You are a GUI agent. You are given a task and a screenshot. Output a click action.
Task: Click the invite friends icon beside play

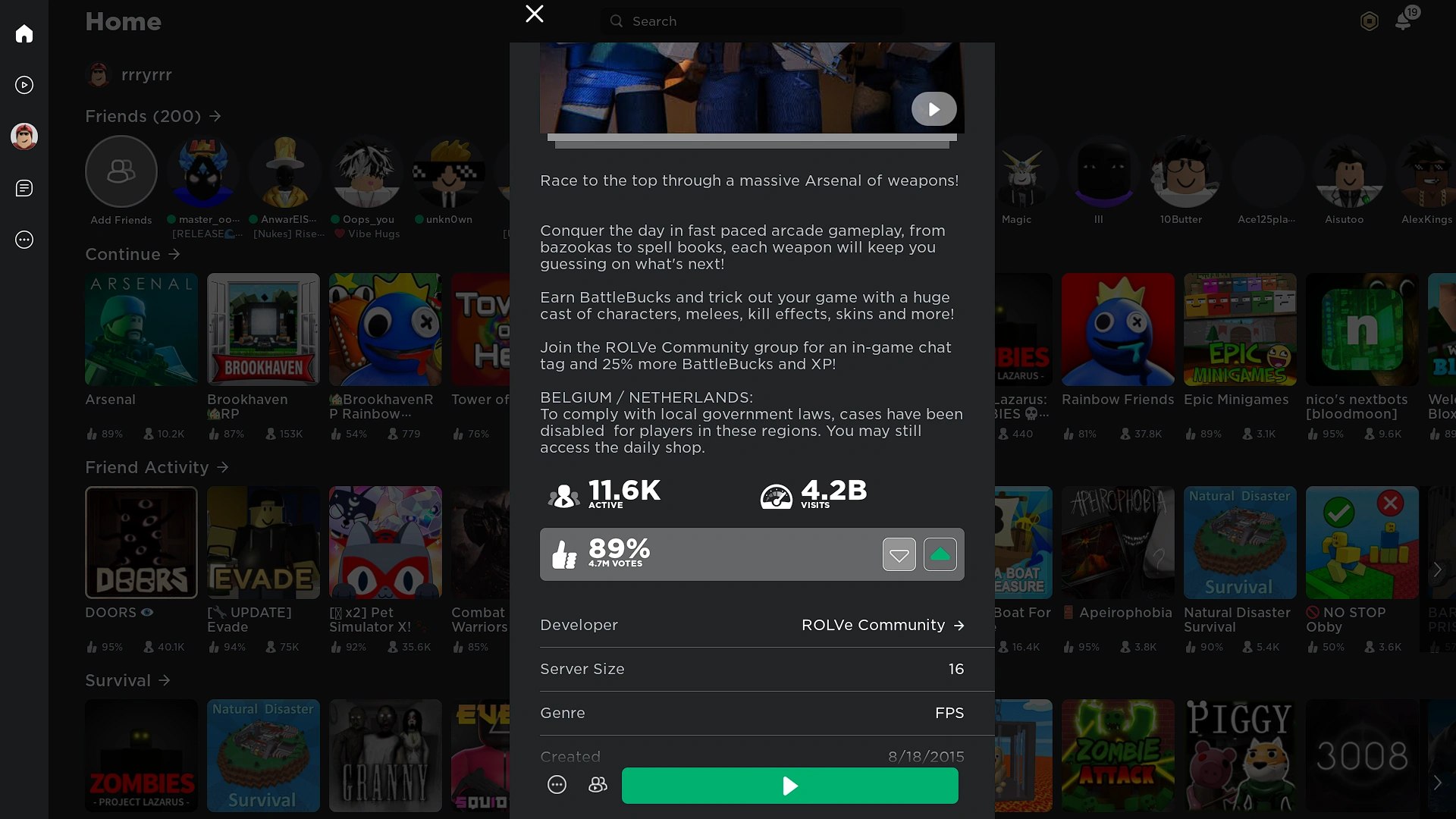pyautogui.click(x=598, y=785)
